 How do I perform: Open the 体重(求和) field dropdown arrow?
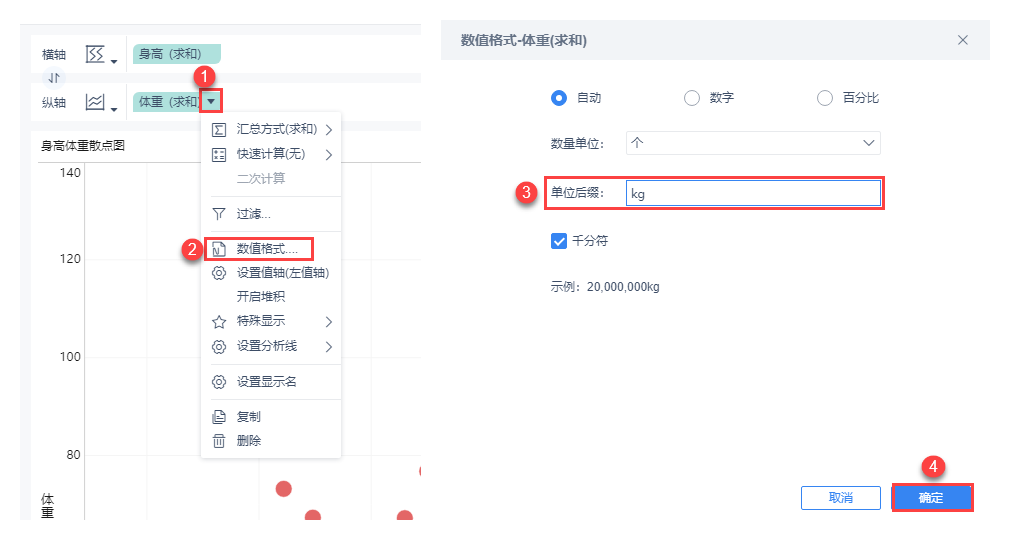point(210,101)
